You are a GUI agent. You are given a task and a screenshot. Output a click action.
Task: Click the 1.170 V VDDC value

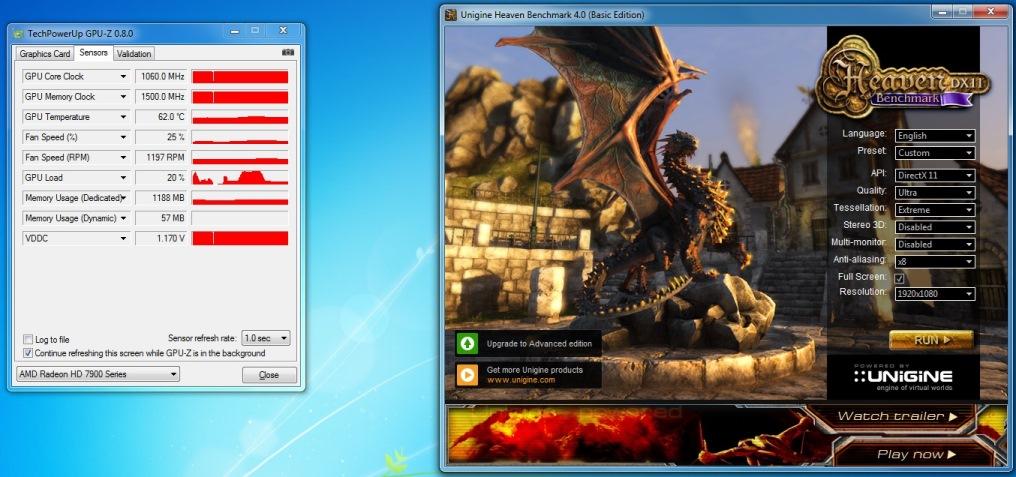tap(161, 238)
